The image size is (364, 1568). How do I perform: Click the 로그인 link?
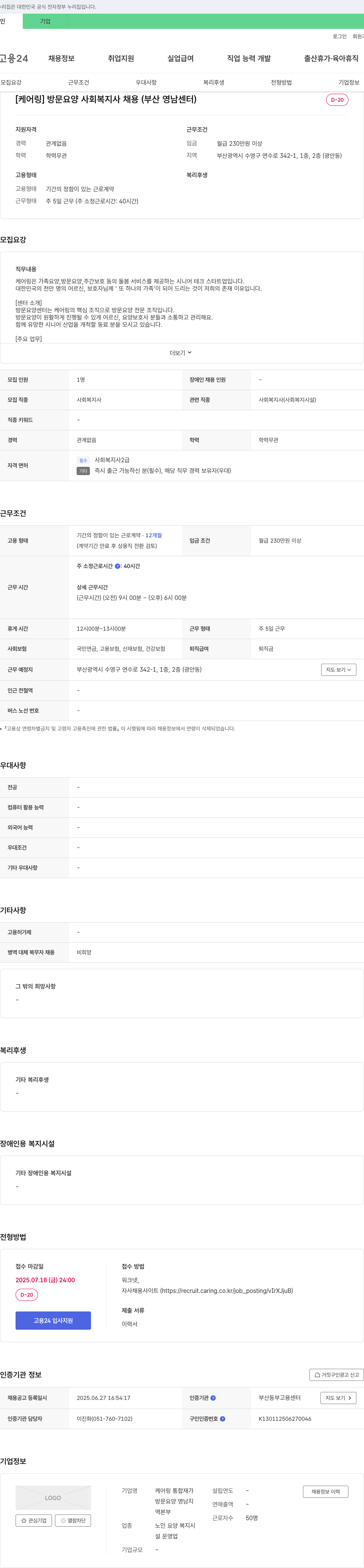tap(340, 36)
